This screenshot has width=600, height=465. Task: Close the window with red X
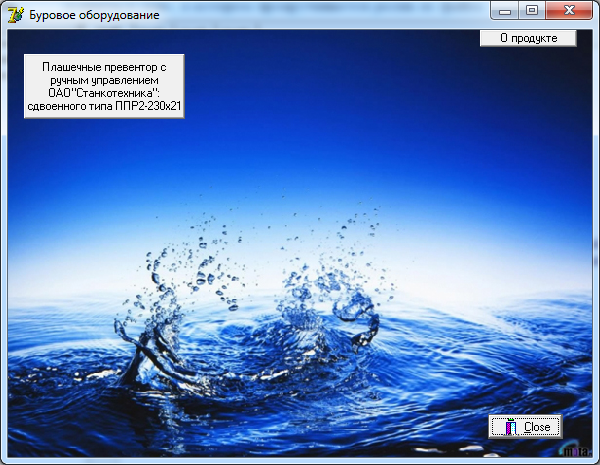tap(569, 11)
